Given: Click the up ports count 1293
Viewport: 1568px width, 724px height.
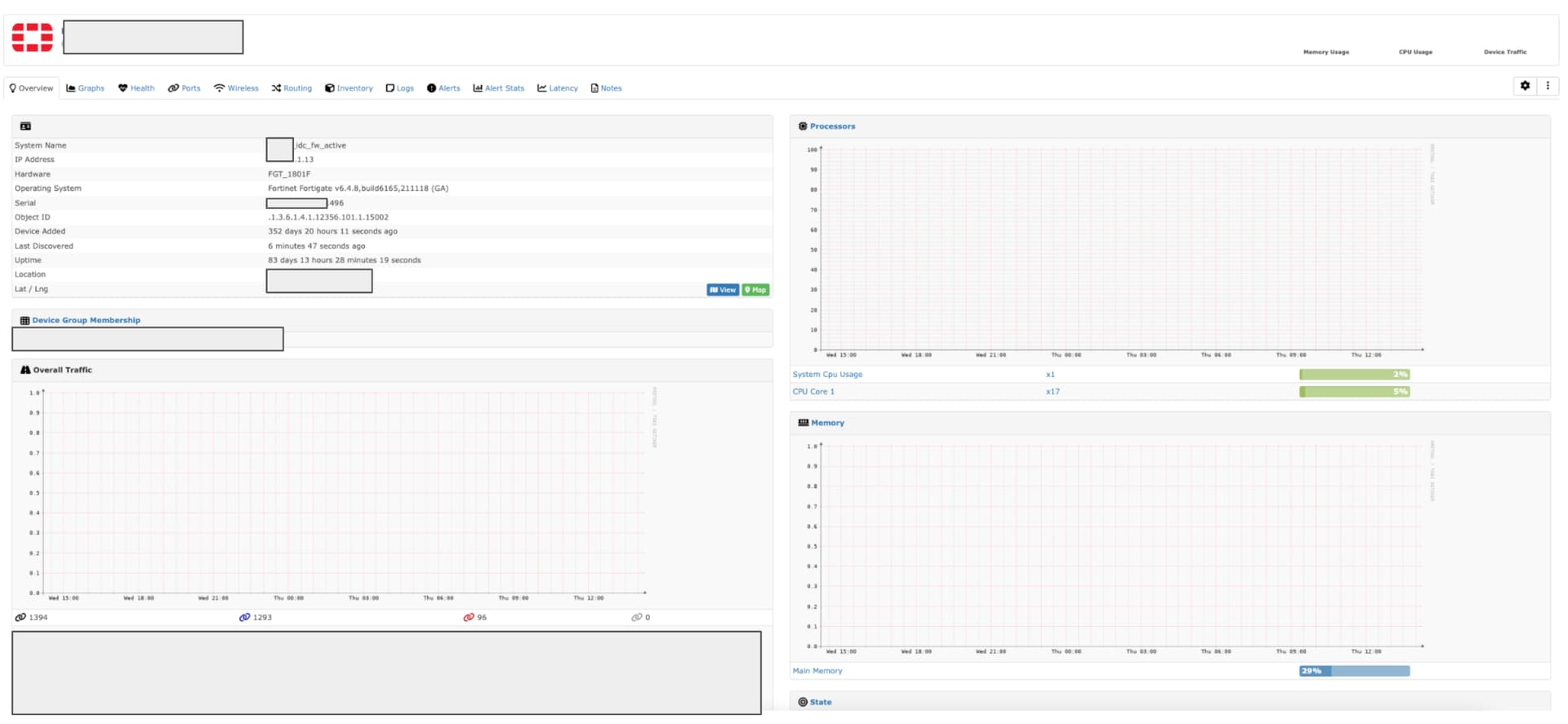Looking at the screenshot, I should (x=262, y=617).
